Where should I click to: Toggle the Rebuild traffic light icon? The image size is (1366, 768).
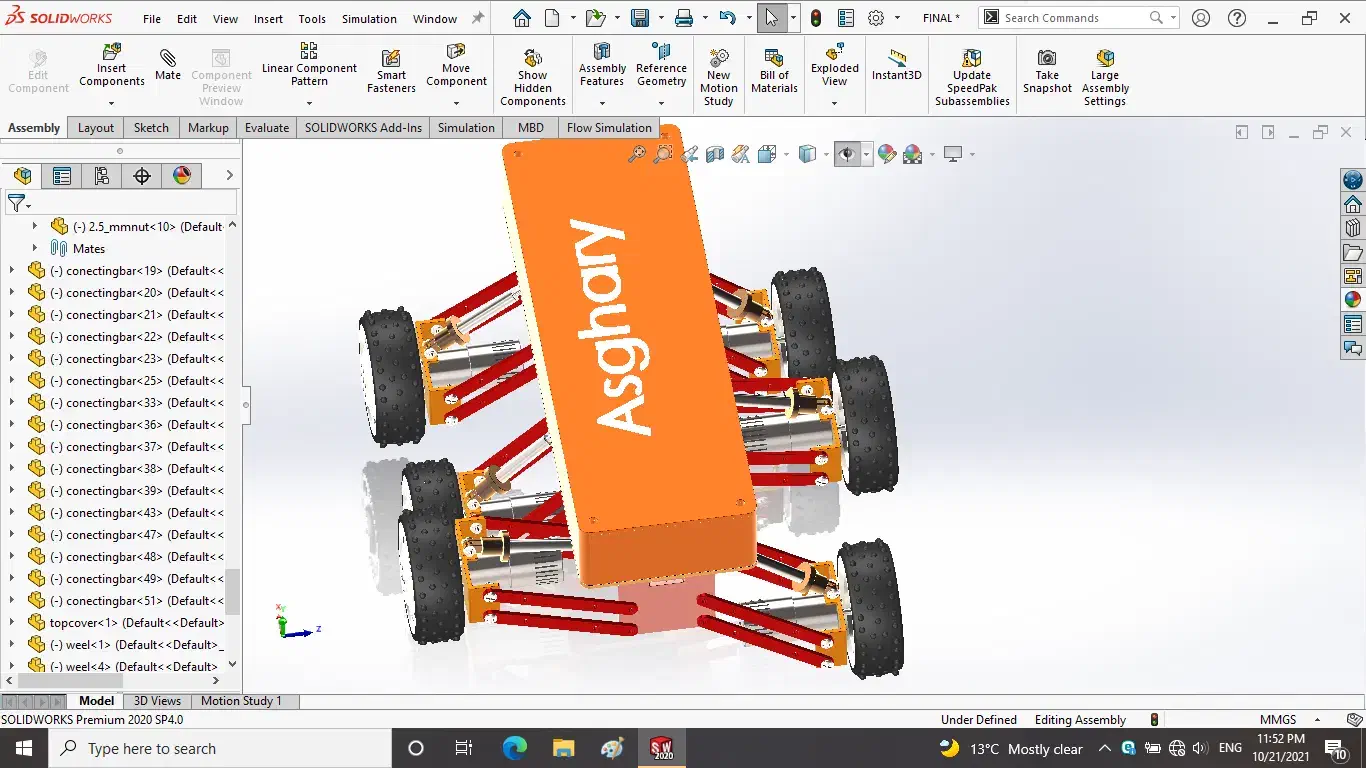coord(816,18)
